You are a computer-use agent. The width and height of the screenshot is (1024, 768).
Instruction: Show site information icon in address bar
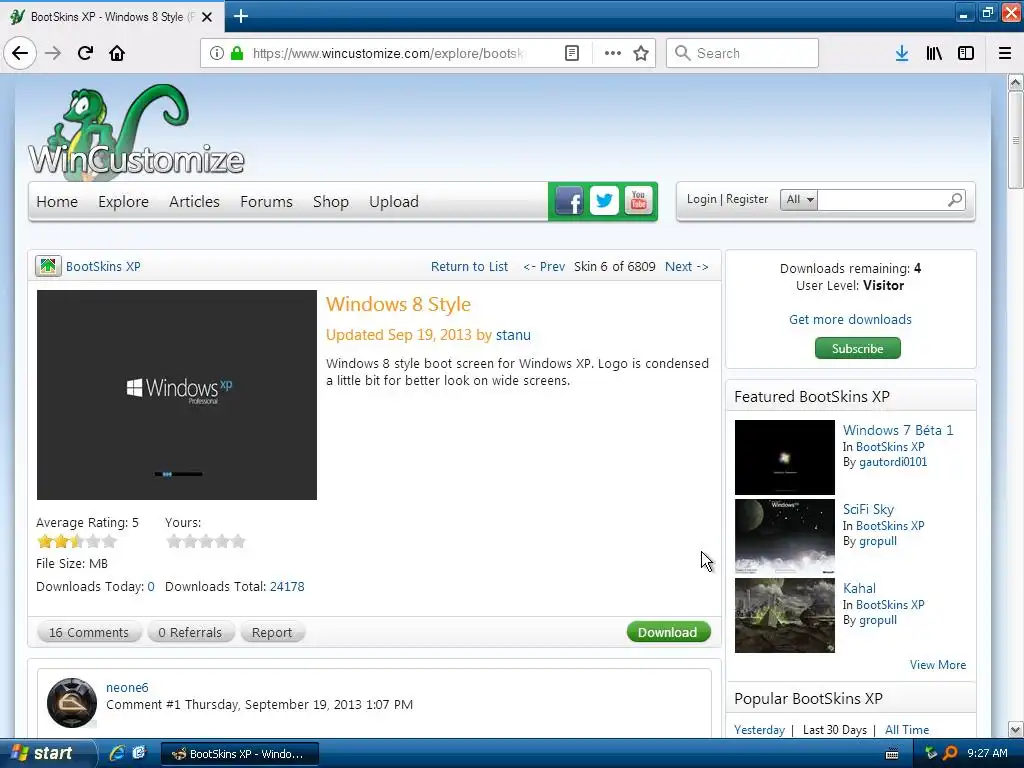[217, 53]
